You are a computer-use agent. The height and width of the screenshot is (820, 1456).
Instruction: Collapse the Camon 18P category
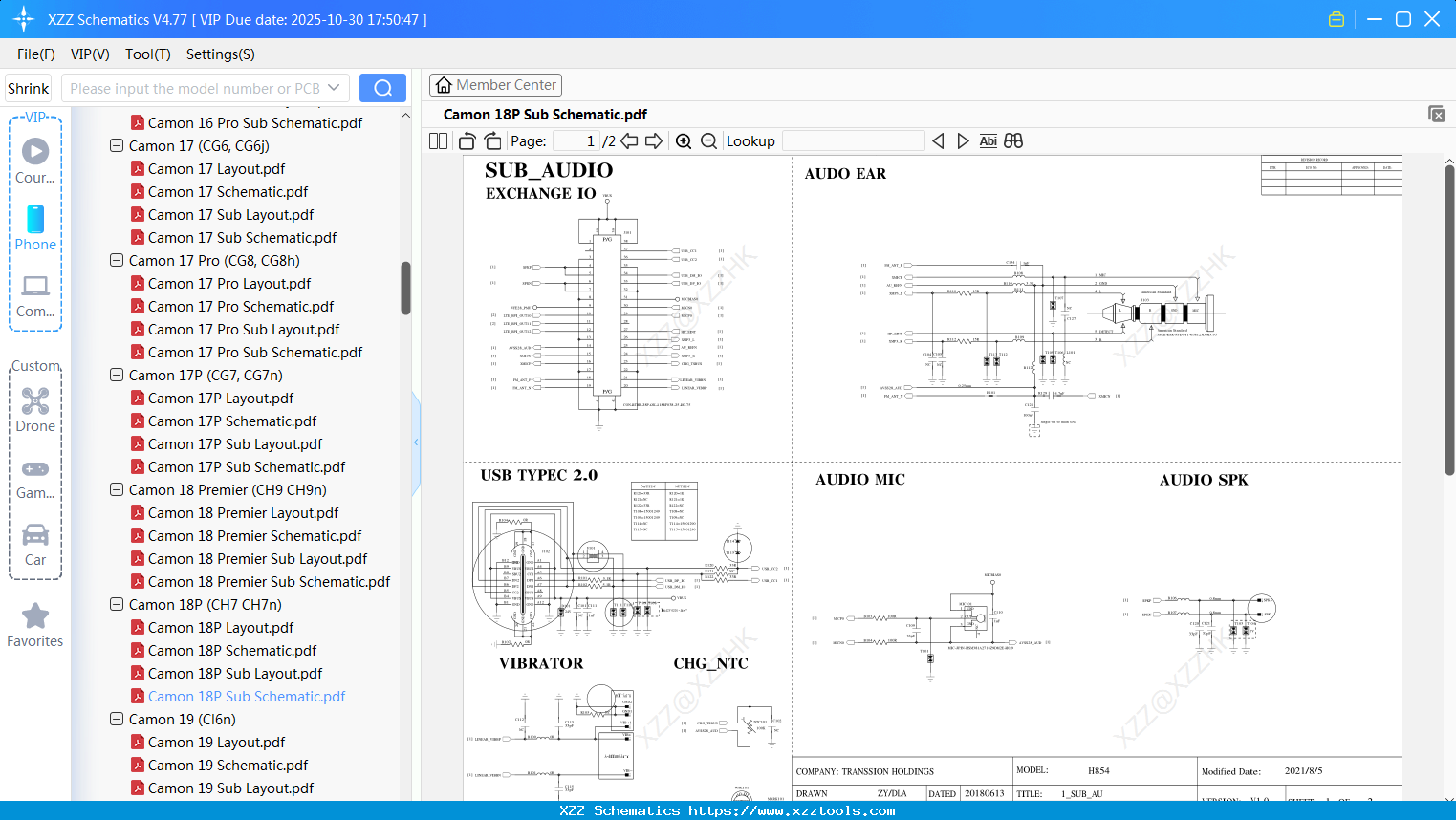(116, 604)
